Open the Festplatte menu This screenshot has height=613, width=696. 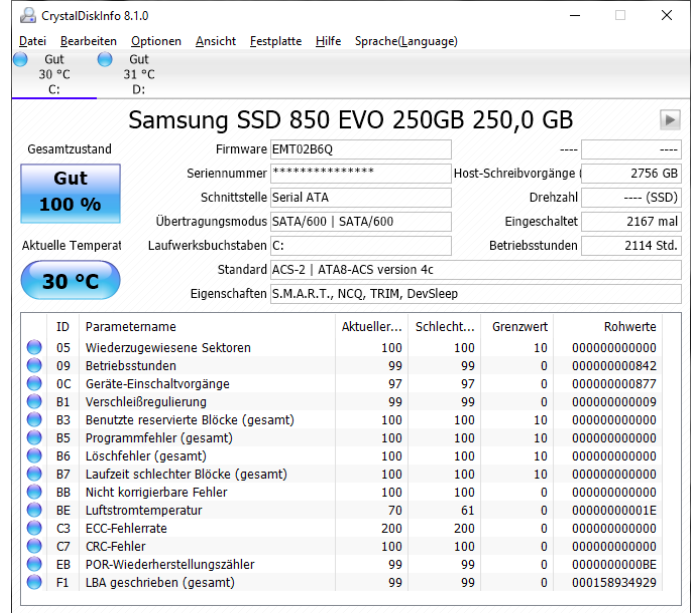[x=275, y=41]
